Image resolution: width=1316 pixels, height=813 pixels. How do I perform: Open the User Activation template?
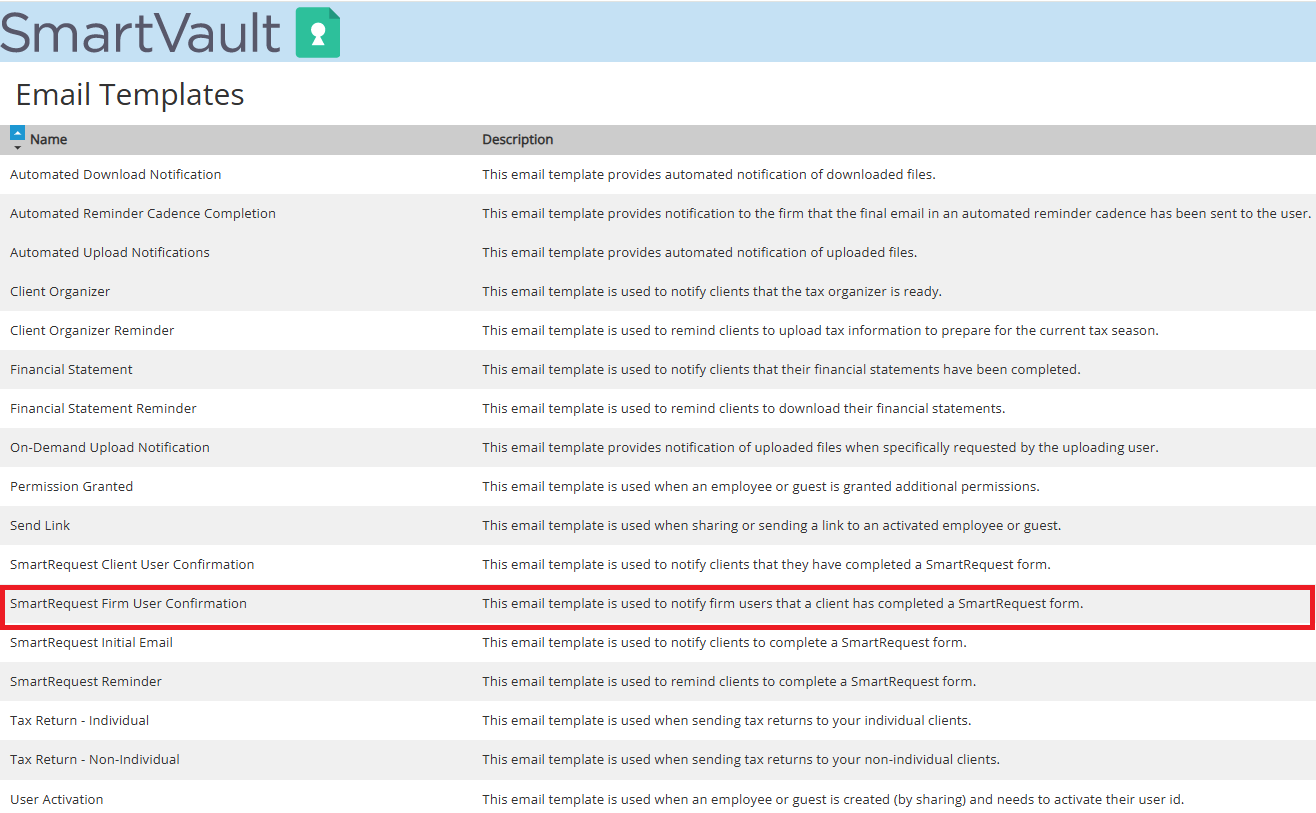57,799
